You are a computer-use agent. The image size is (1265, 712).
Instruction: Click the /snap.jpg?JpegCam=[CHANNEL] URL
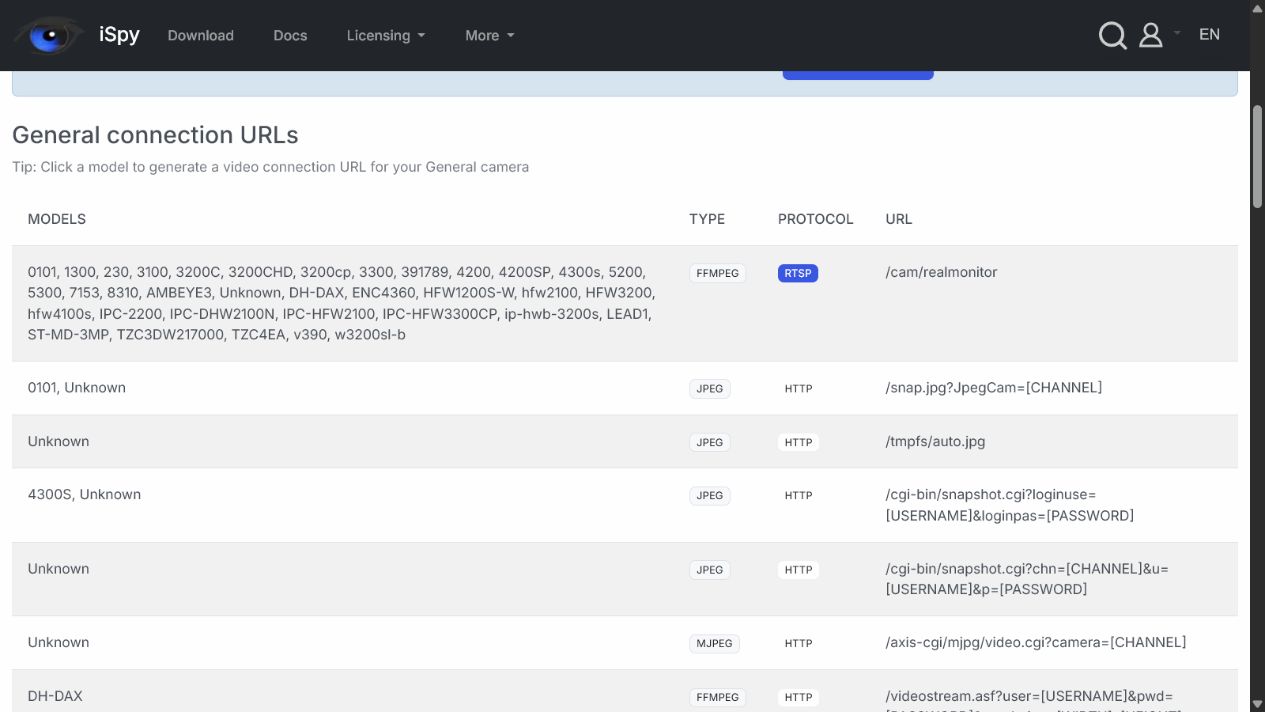click(x=994, y=387)
